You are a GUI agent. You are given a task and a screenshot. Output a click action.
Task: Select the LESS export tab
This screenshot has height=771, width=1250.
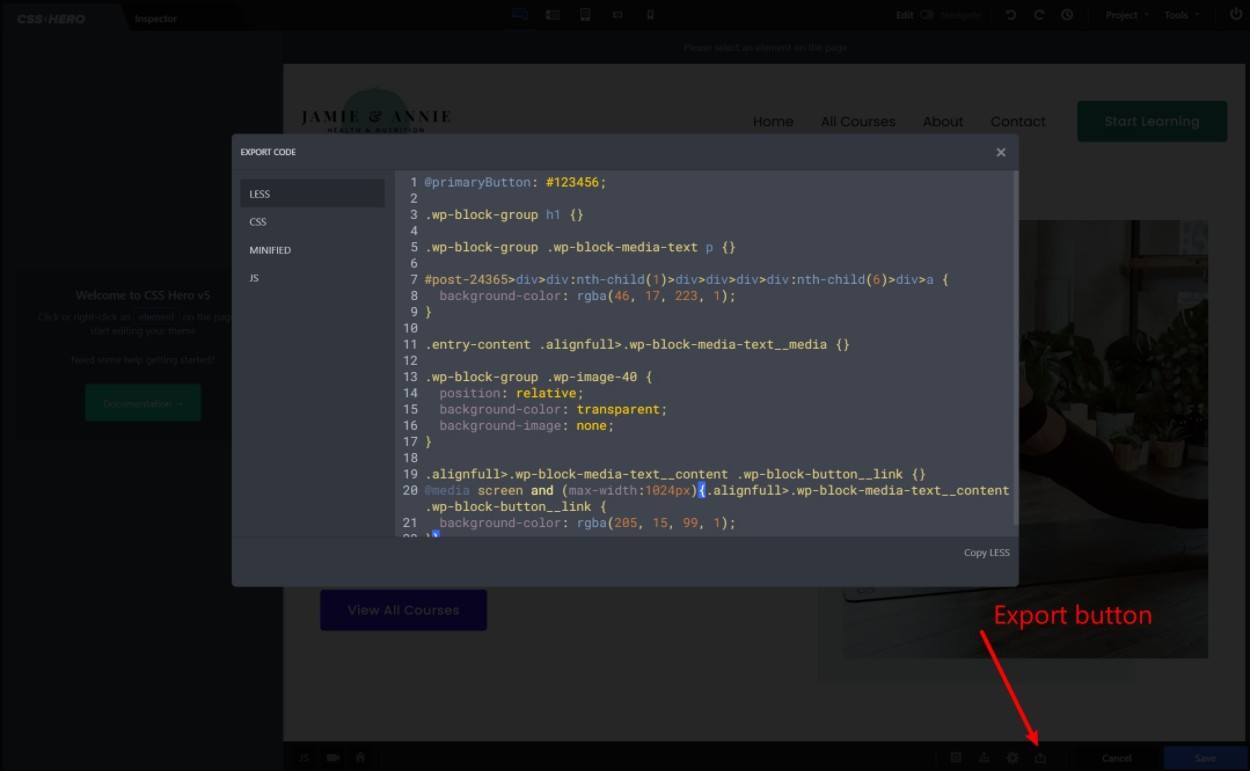[x=312, y=194]
